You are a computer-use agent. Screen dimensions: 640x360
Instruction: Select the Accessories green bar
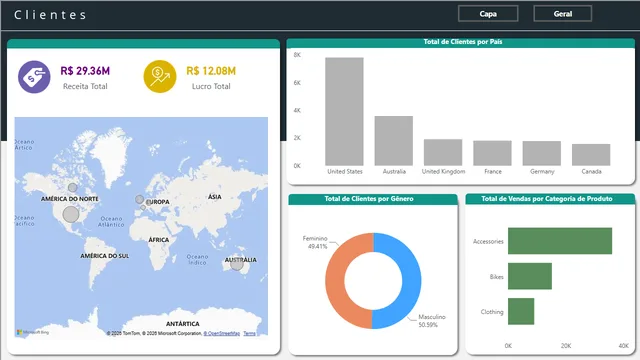click(x=560, y=241)
